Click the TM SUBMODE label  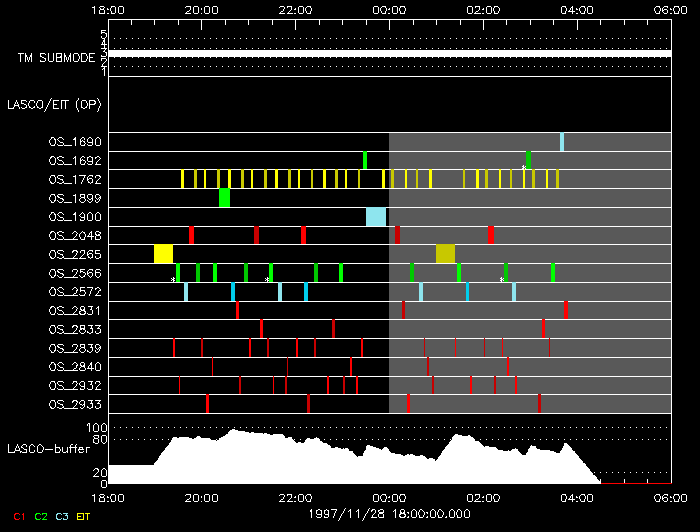coord(57,58)
